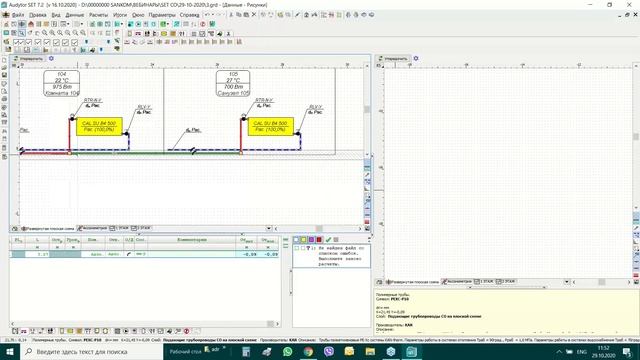Open left pane sheet-tab list dropdown arrow

click(x=269, y=229)
